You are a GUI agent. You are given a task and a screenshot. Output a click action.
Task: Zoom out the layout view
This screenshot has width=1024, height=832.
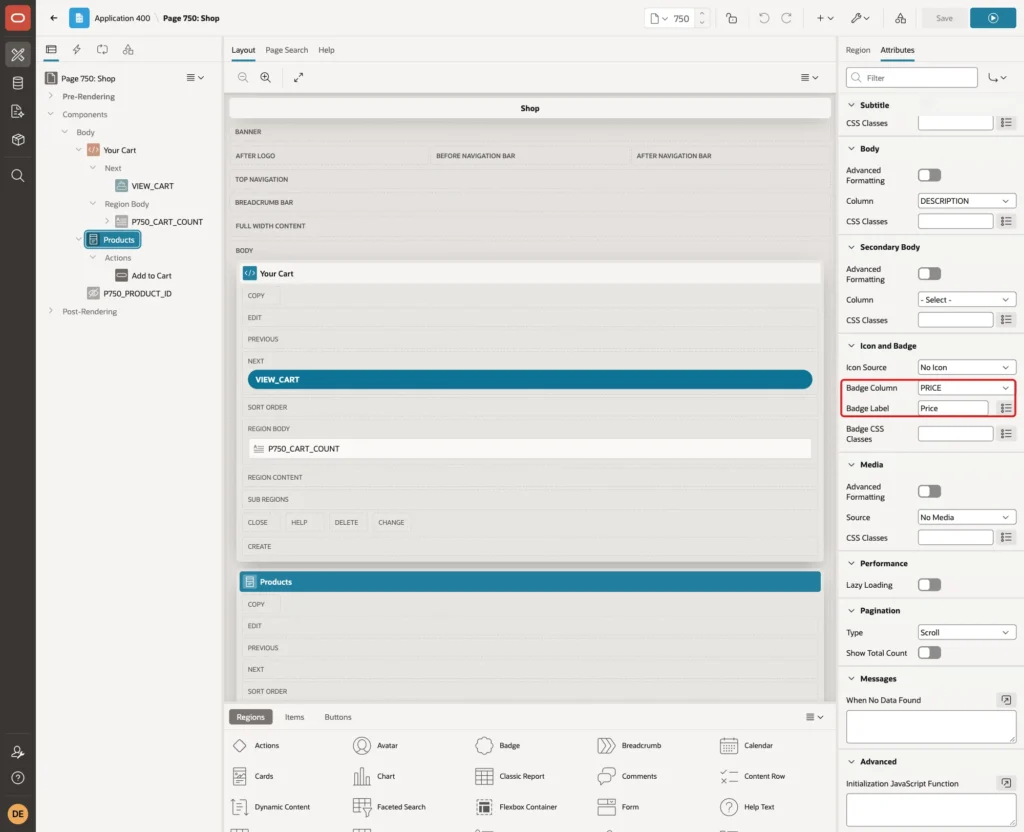(x=243, y=77)
